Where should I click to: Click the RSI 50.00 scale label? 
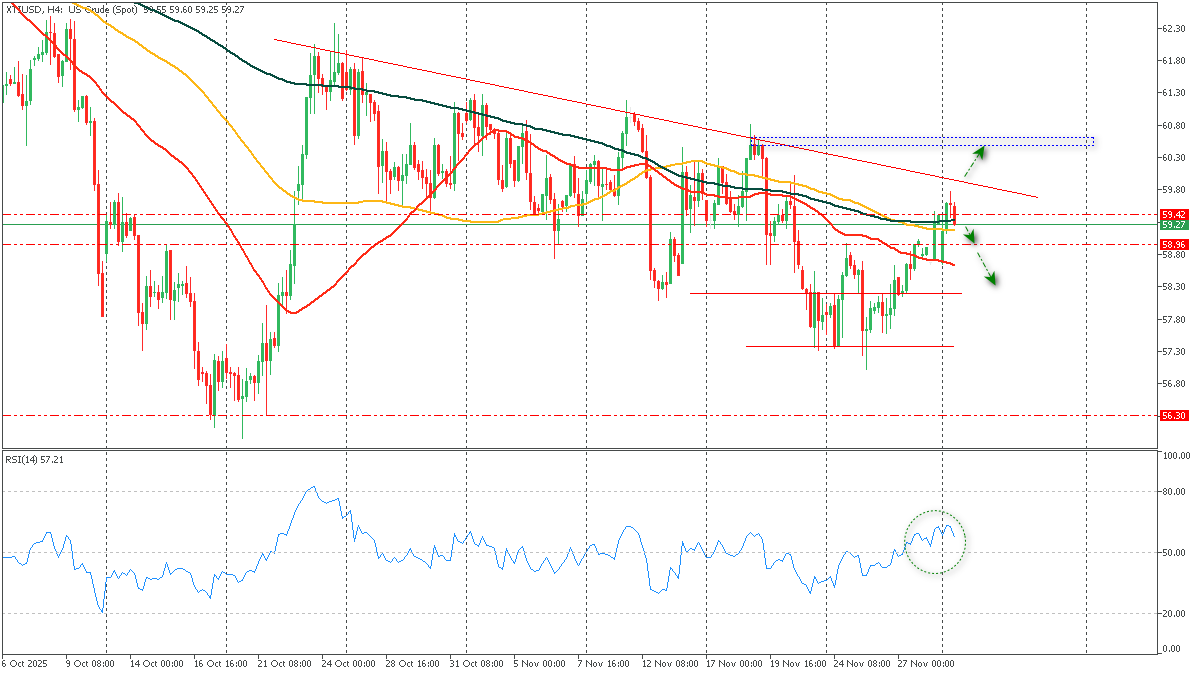click(1174, 553)
